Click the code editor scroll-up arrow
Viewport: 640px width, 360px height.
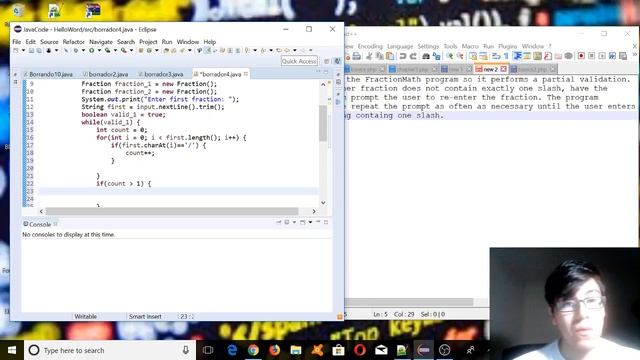pos(323,84)
